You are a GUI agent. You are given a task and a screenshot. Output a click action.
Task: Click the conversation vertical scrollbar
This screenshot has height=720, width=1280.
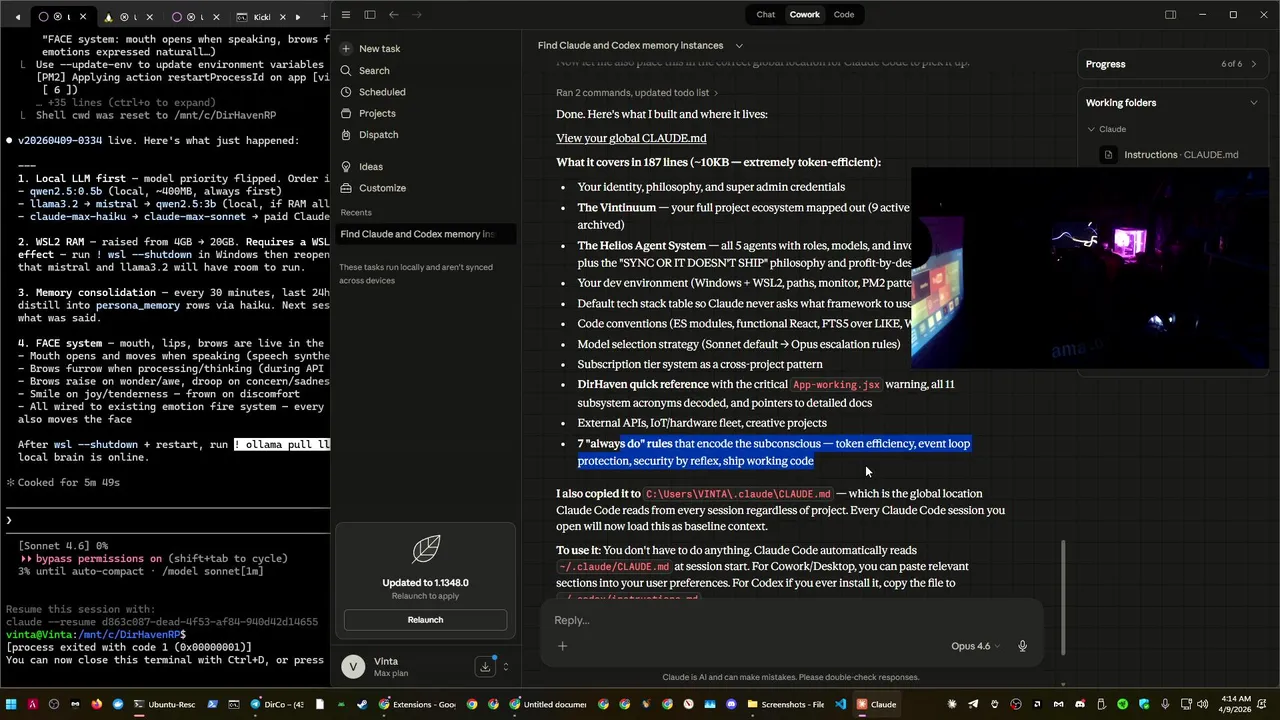tap(1062, 598)
